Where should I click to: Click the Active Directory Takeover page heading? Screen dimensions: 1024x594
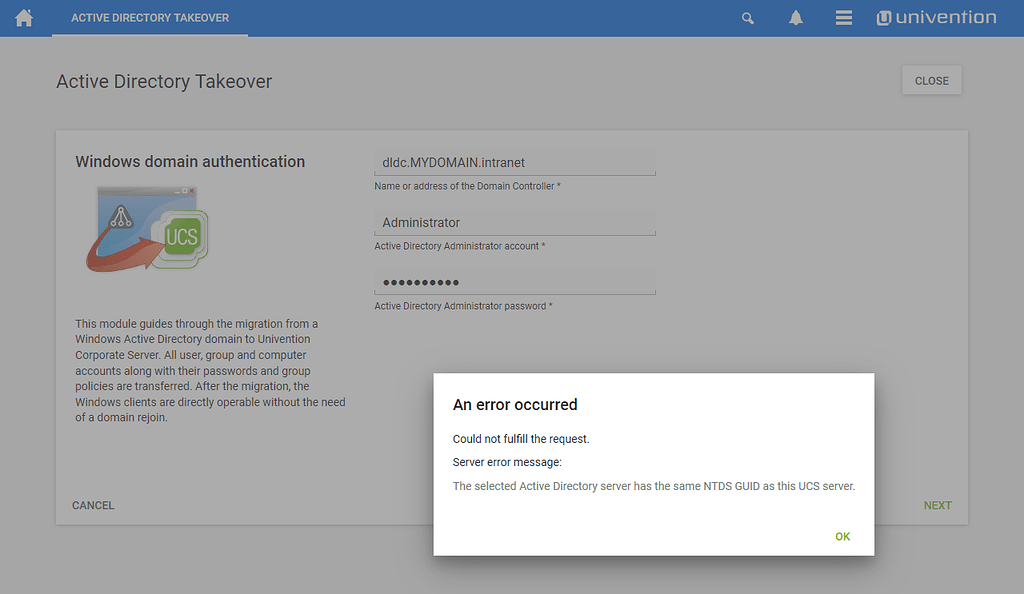(x=163, y=81)
